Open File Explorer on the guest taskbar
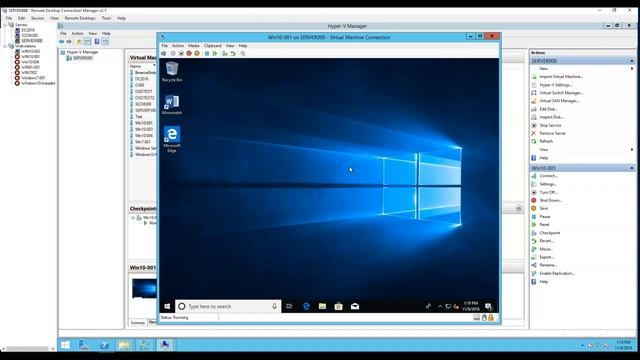The height and width of the screenshot is (360, 640). [x=322, y=306]
